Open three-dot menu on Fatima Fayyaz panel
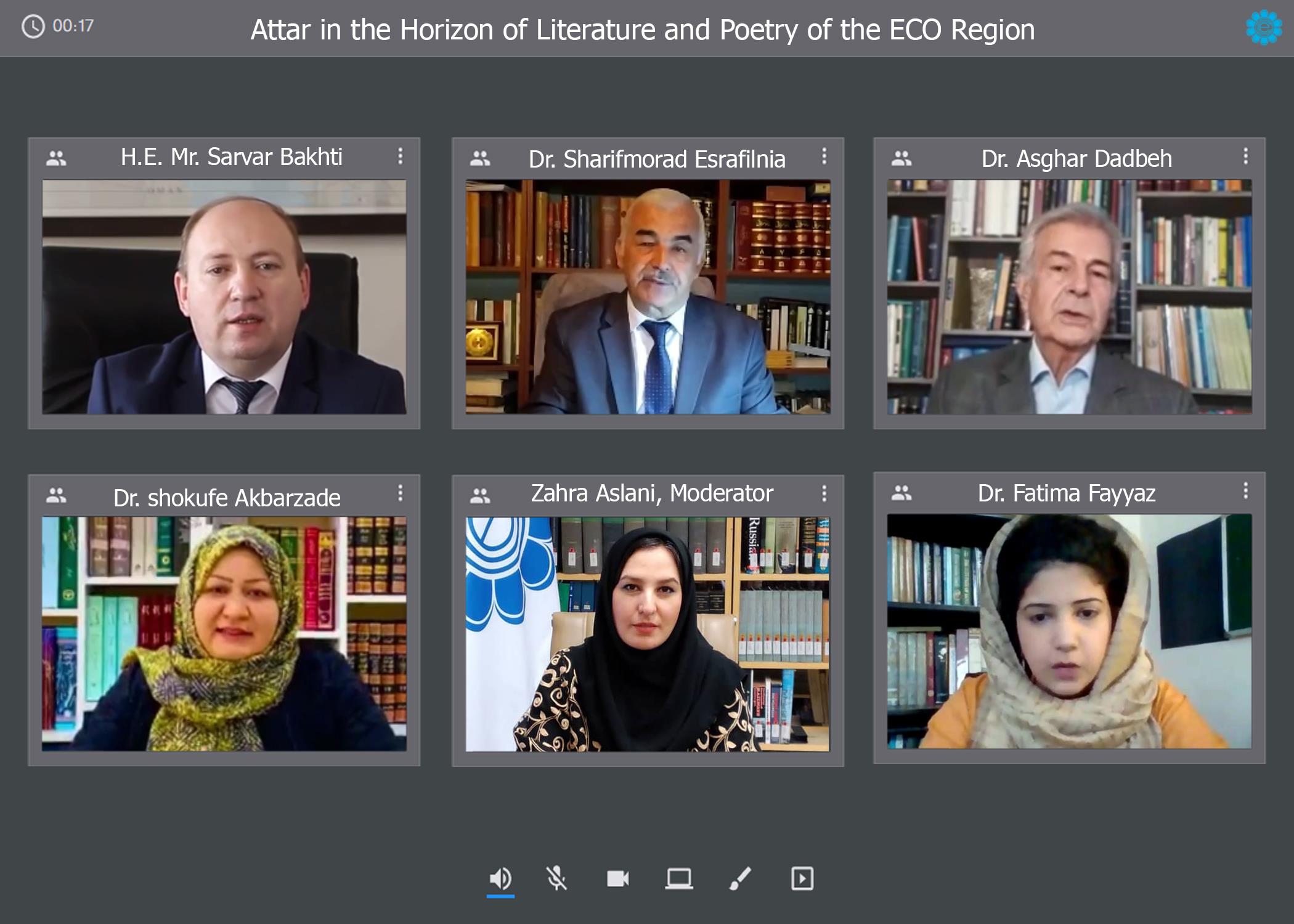This screenshot has width=1294, height=924. (x=1246, y=490)
